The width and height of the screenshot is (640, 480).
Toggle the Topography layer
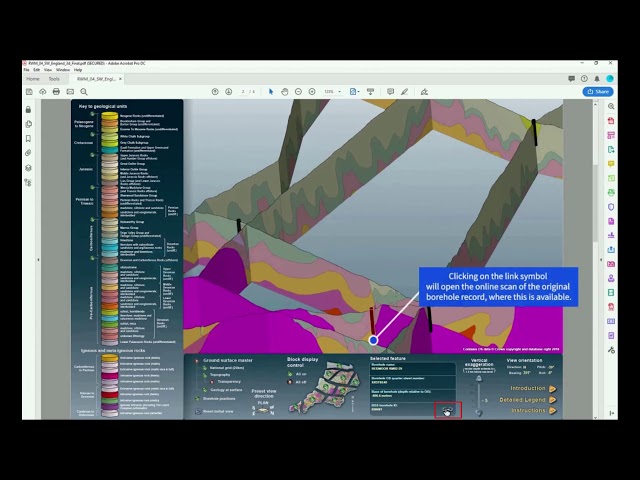(204, 375)
